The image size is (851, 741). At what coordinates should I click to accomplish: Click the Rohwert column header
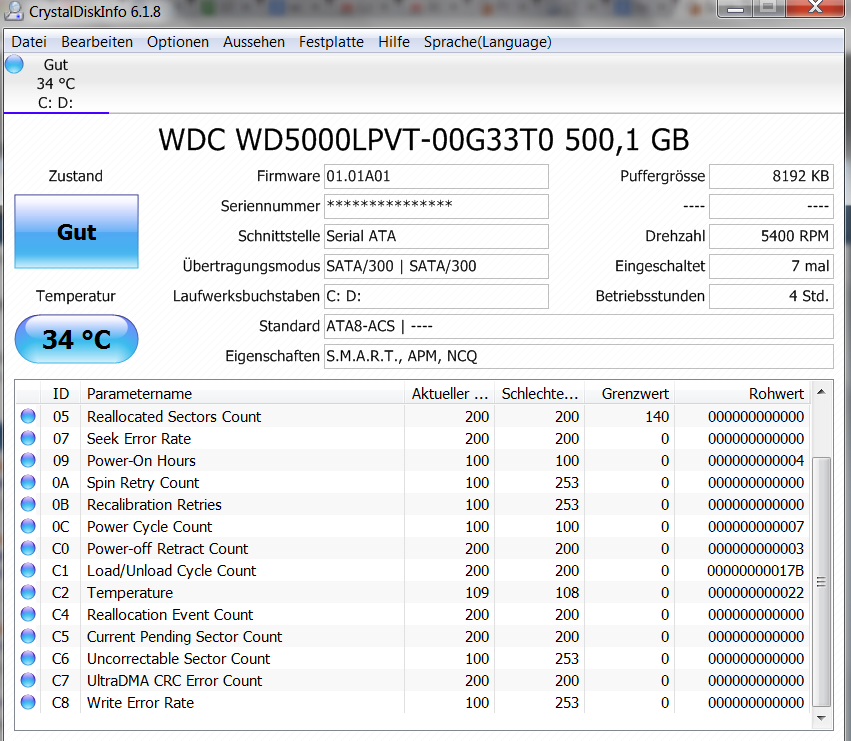[x=742, y=394]
